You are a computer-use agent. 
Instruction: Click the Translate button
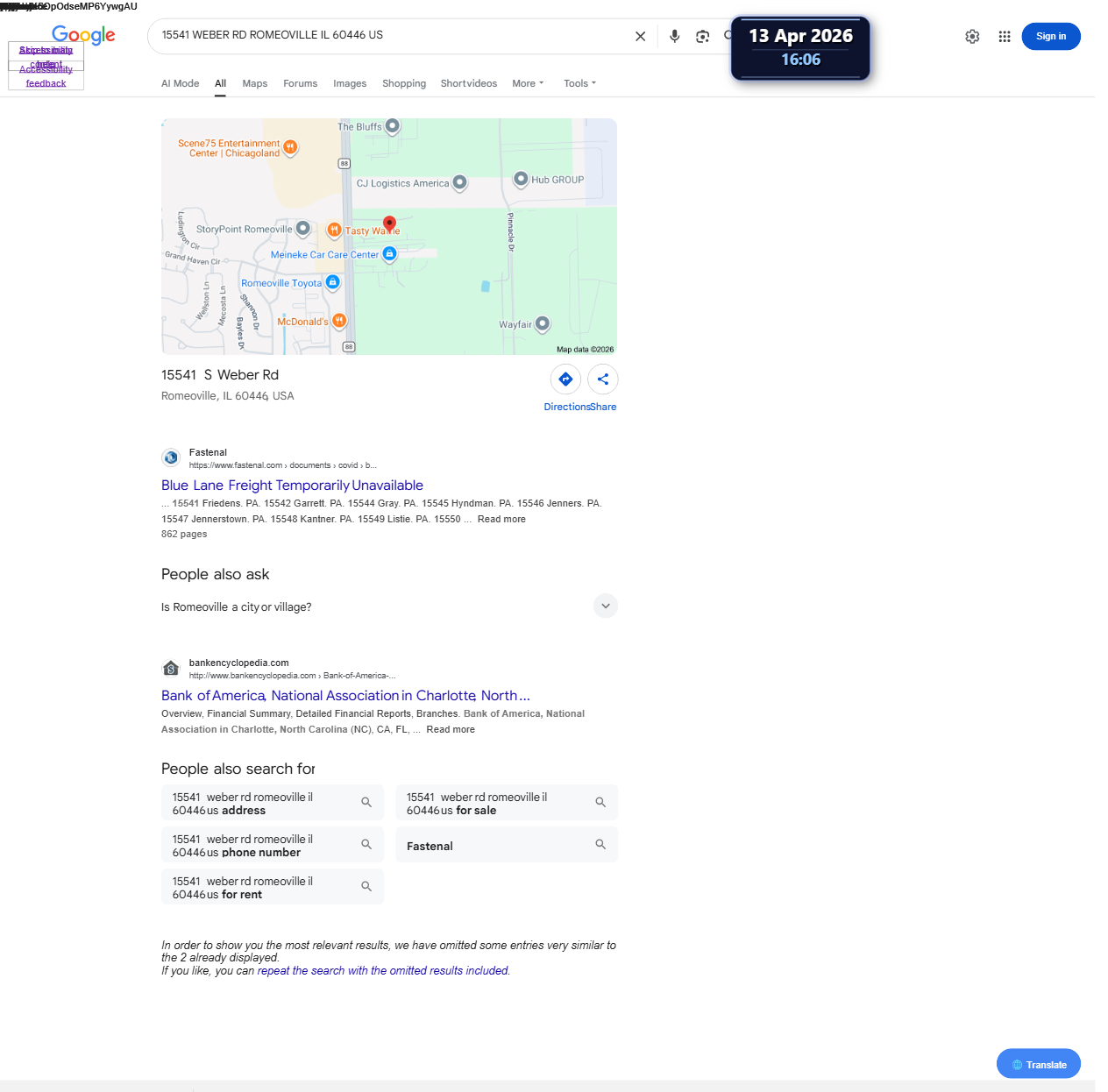(x=1038, y=1064)
